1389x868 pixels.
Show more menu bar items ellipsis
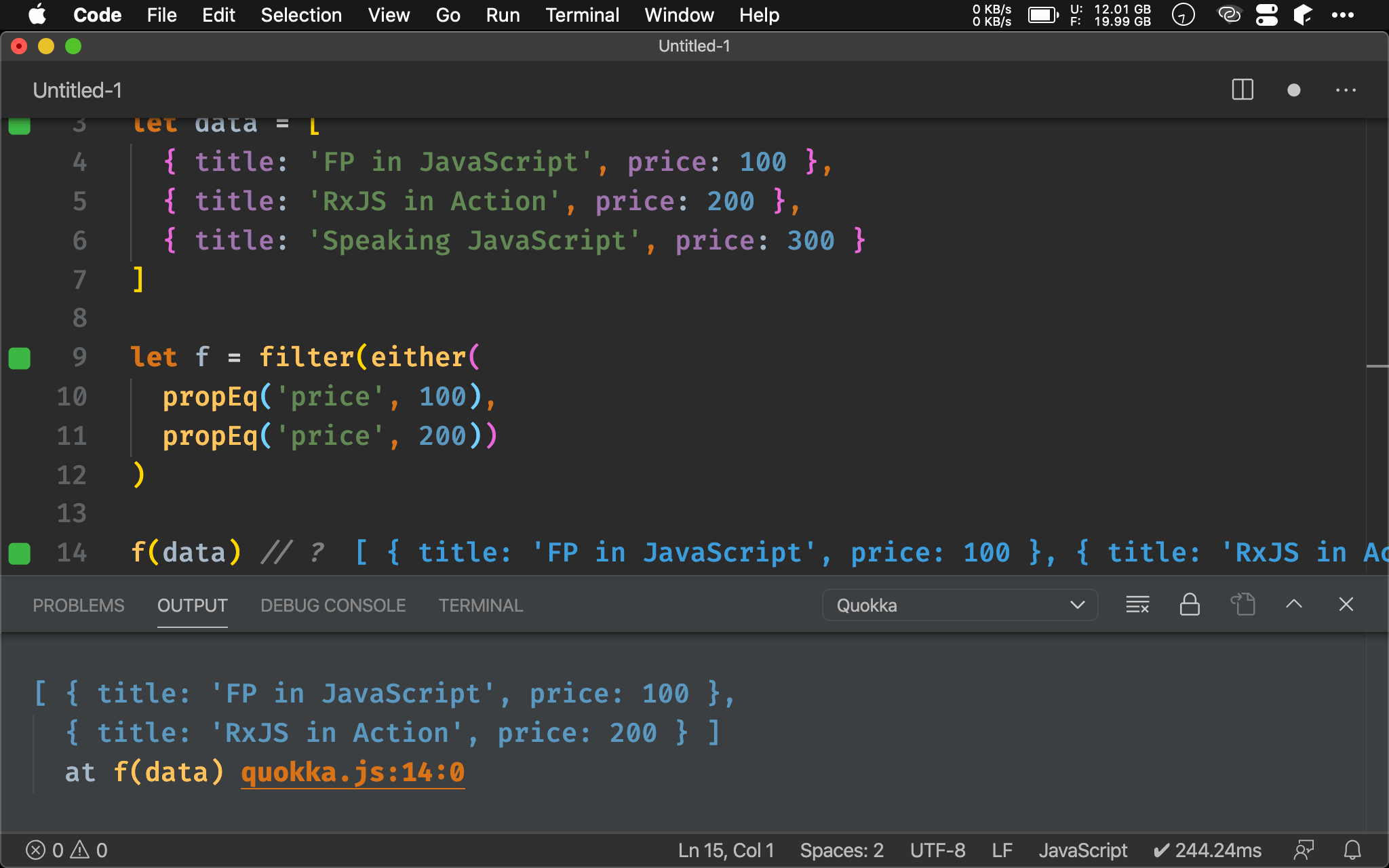(x=1342, y=15)
